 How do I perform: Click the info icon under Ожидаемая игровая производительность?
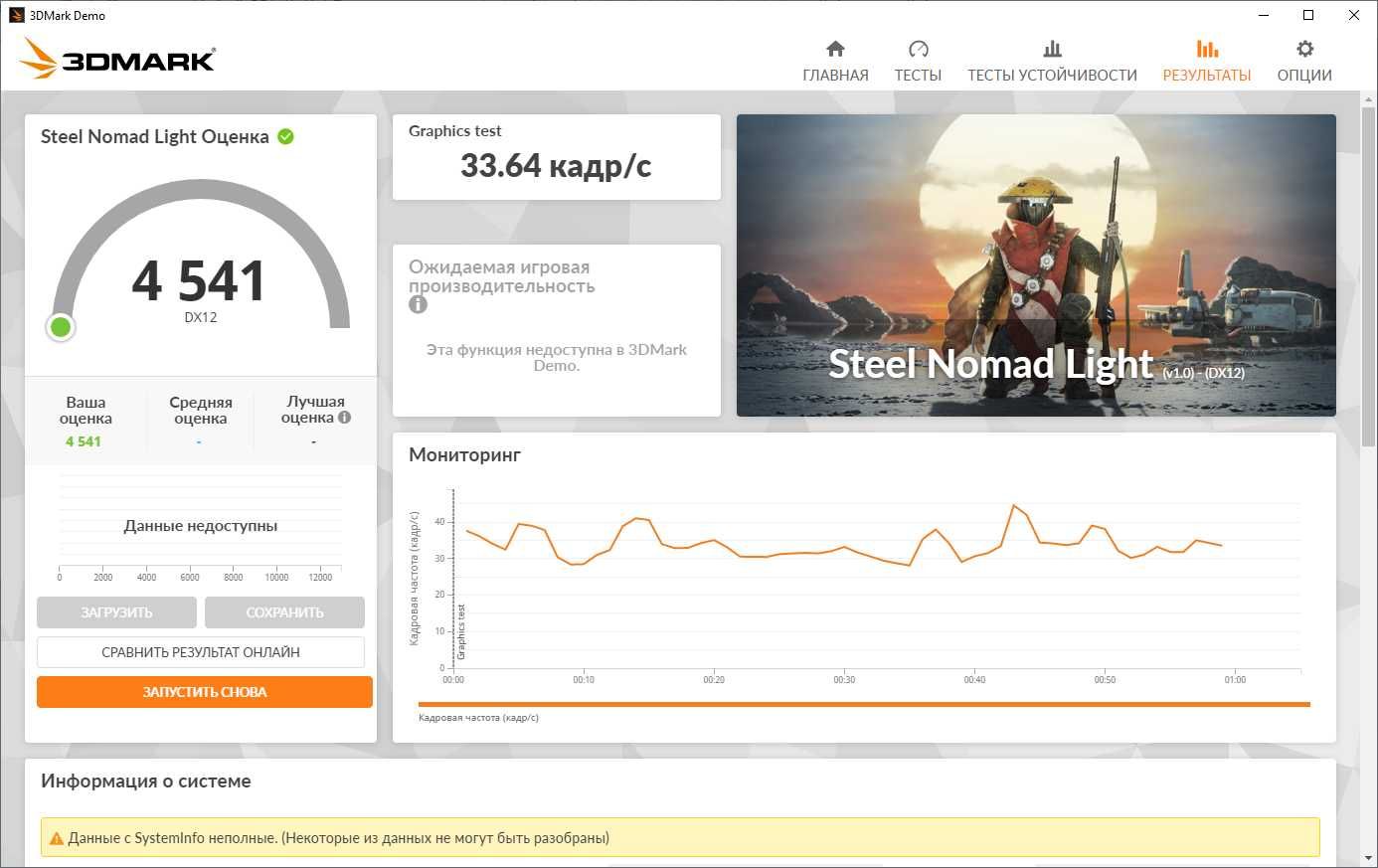pyautogui.click(x=418, y=305)
